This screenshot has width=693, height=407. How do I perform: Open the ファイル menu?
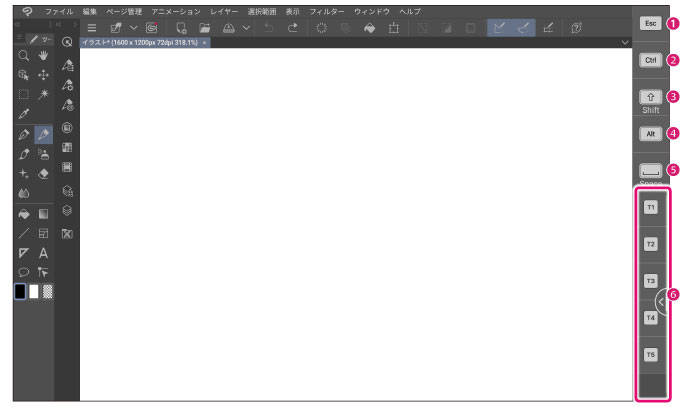click(x=59, y=11)
